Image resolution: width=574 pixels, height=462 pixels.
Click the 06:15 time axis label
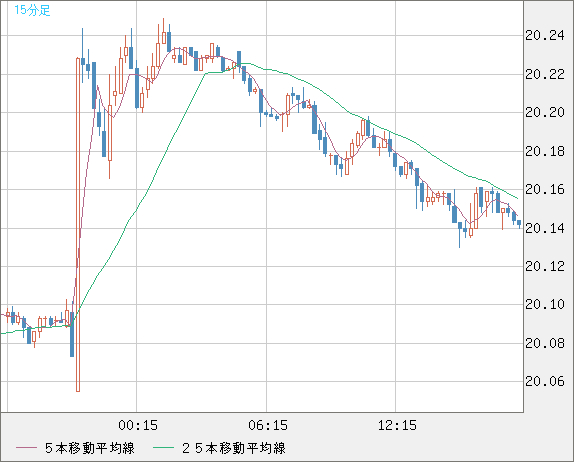click(x=268, y=425)
